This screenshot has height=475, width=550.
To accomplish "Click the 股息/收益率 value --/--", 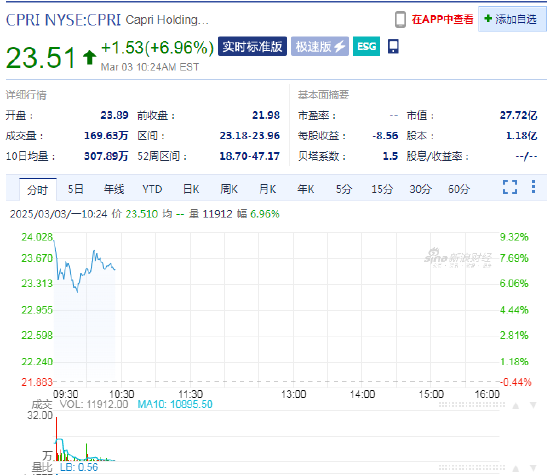I will [x=526, y=156].
